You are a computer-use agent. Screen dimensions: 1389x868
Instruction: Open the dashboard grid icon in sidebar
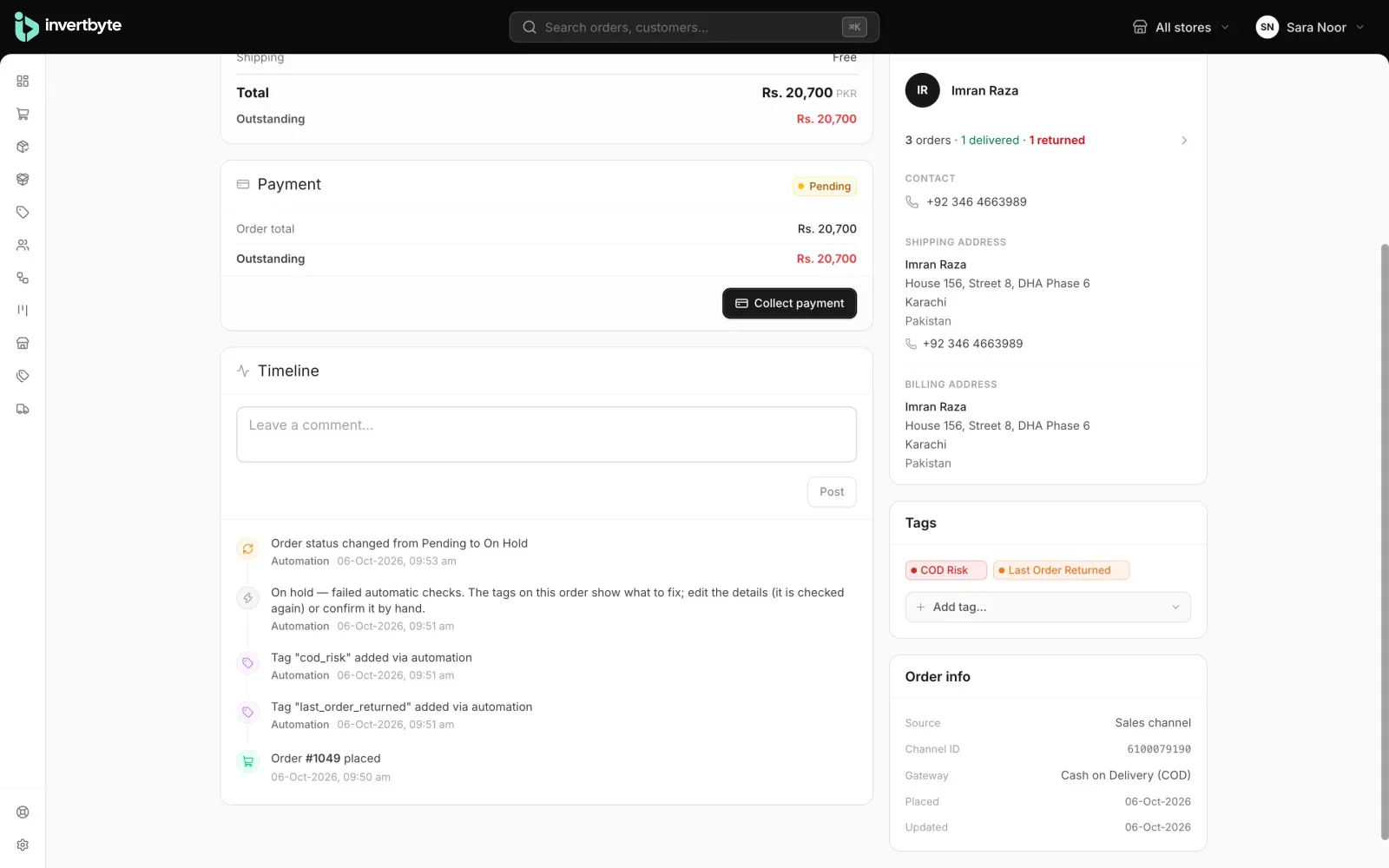coord(23,81)
